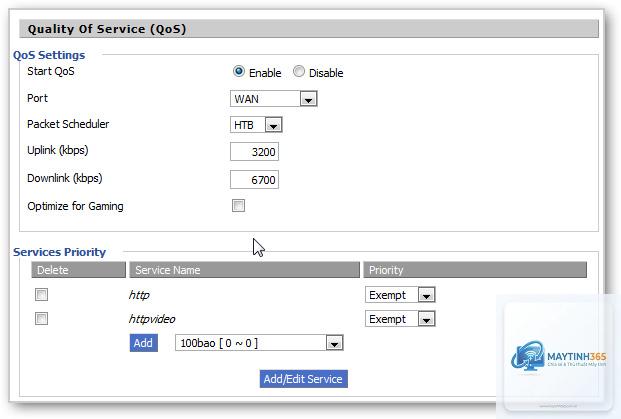Open the 100bao service selection dropdown

[x=259, y=343]
